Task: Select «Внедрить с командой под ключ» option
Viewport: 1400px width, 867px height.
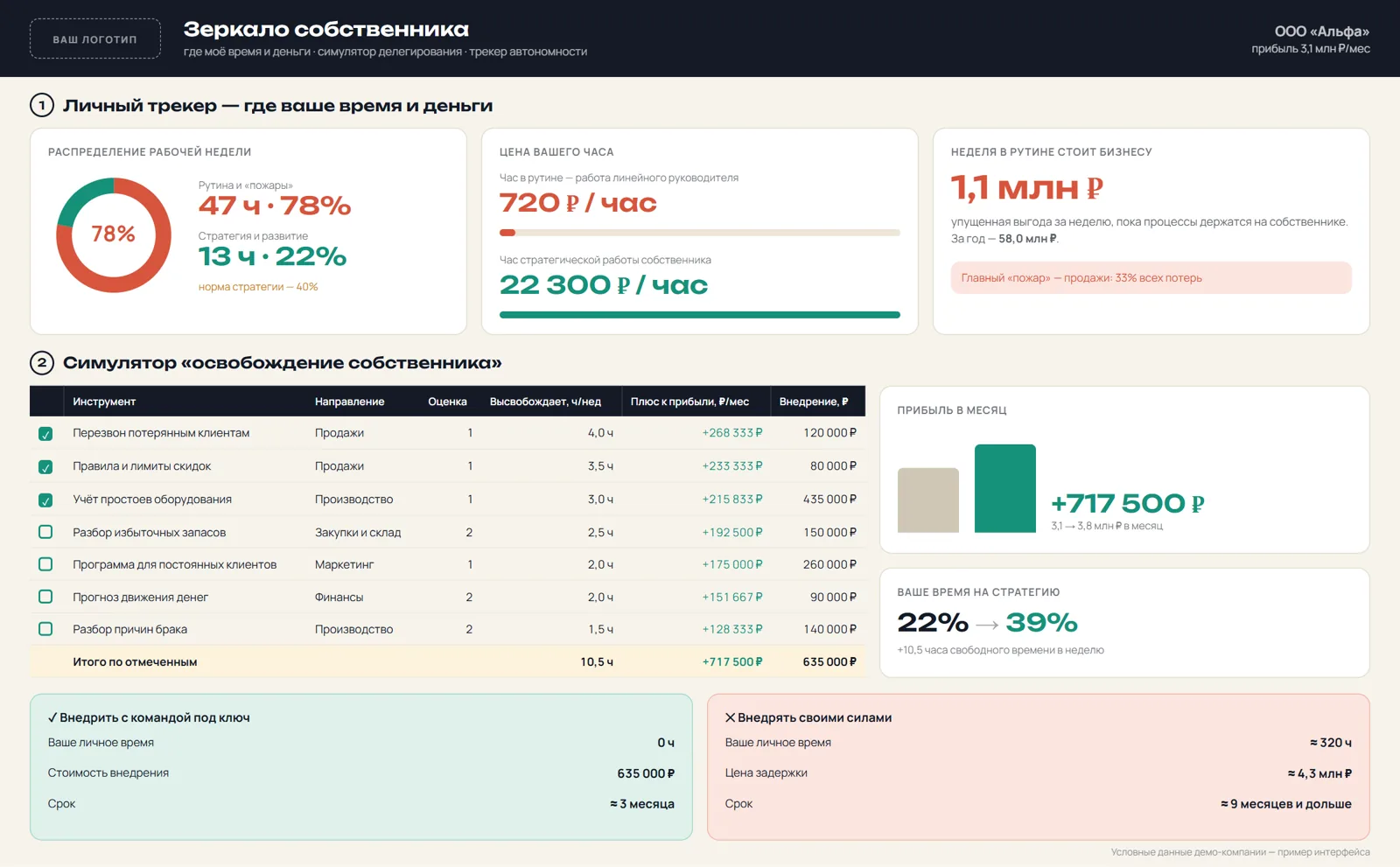Action: click(x=361, y=767)
